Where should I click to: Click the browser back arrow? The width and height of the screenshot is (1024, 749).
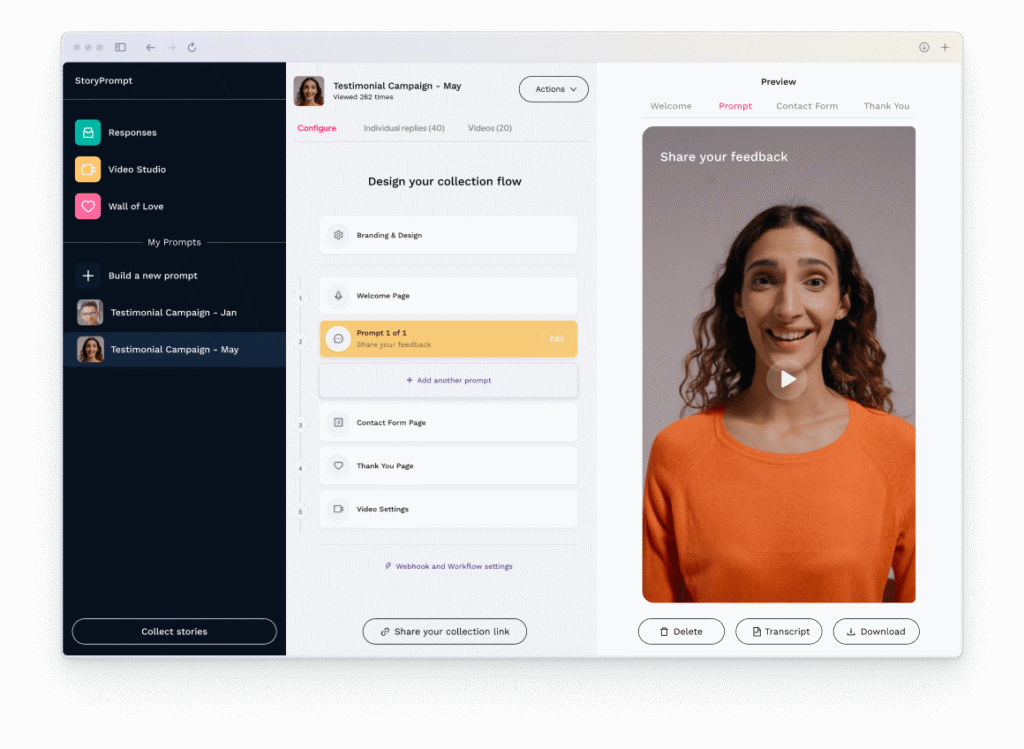[150, 47]
